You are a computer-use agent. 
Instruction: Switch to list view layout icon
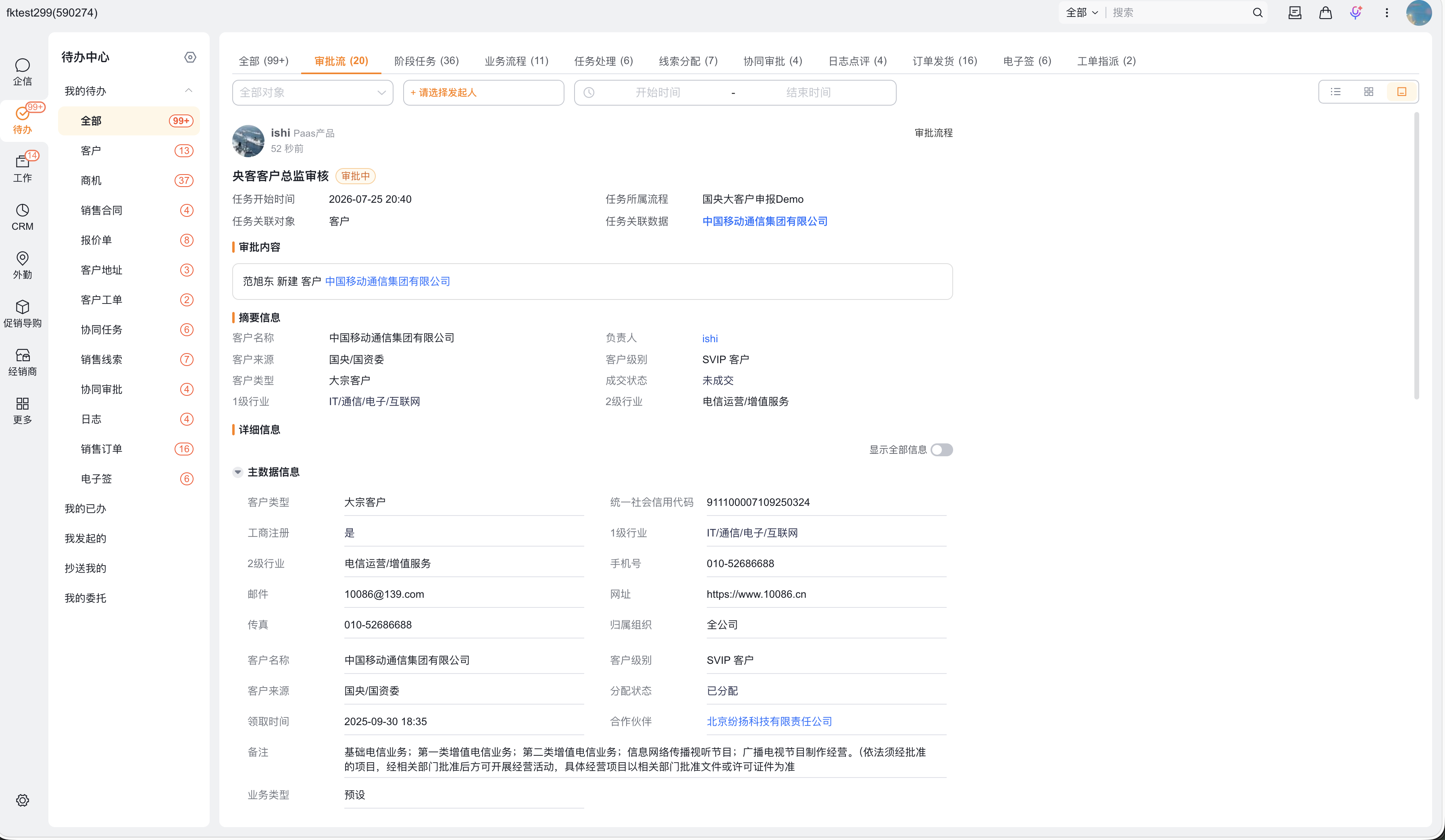tap(1335, 92)
